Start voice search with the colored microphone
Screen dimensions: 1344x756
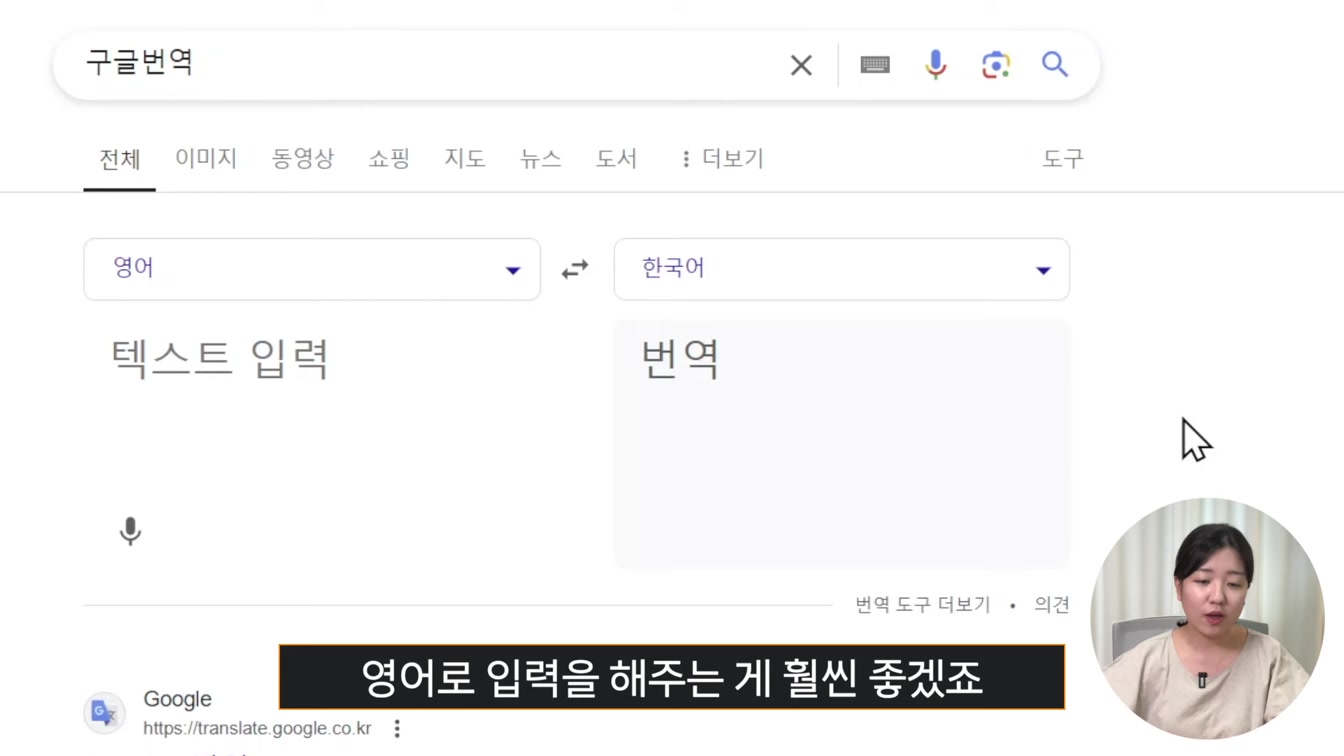(935, 65)
